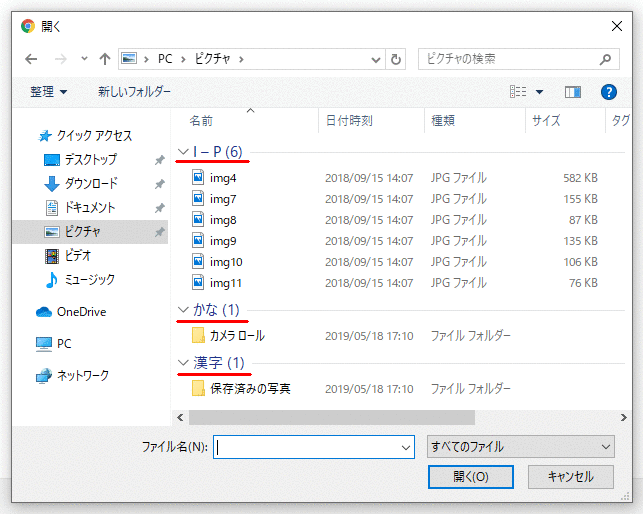Click the キャンセル button
The height and width of the screenshot is (514, 643).
(570, 477)
